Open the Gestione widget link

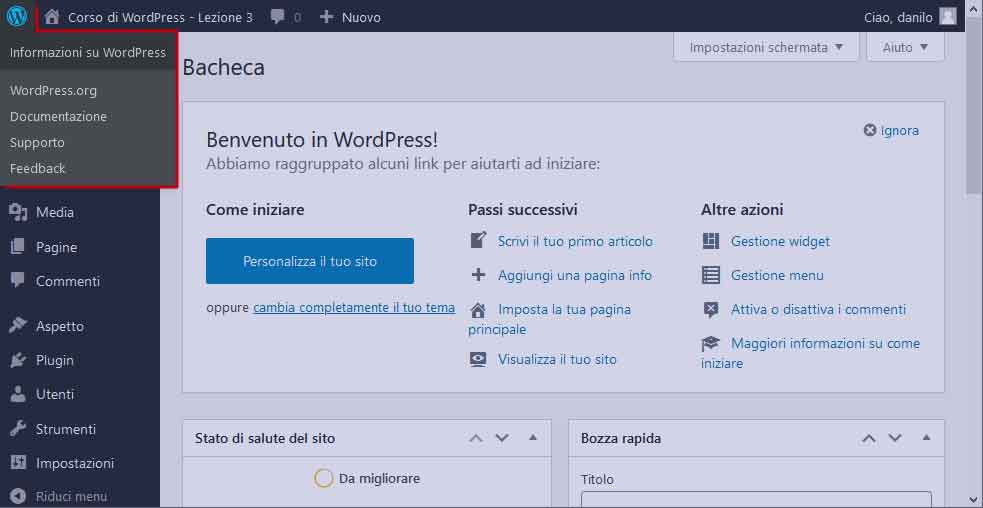coord(780,241)
